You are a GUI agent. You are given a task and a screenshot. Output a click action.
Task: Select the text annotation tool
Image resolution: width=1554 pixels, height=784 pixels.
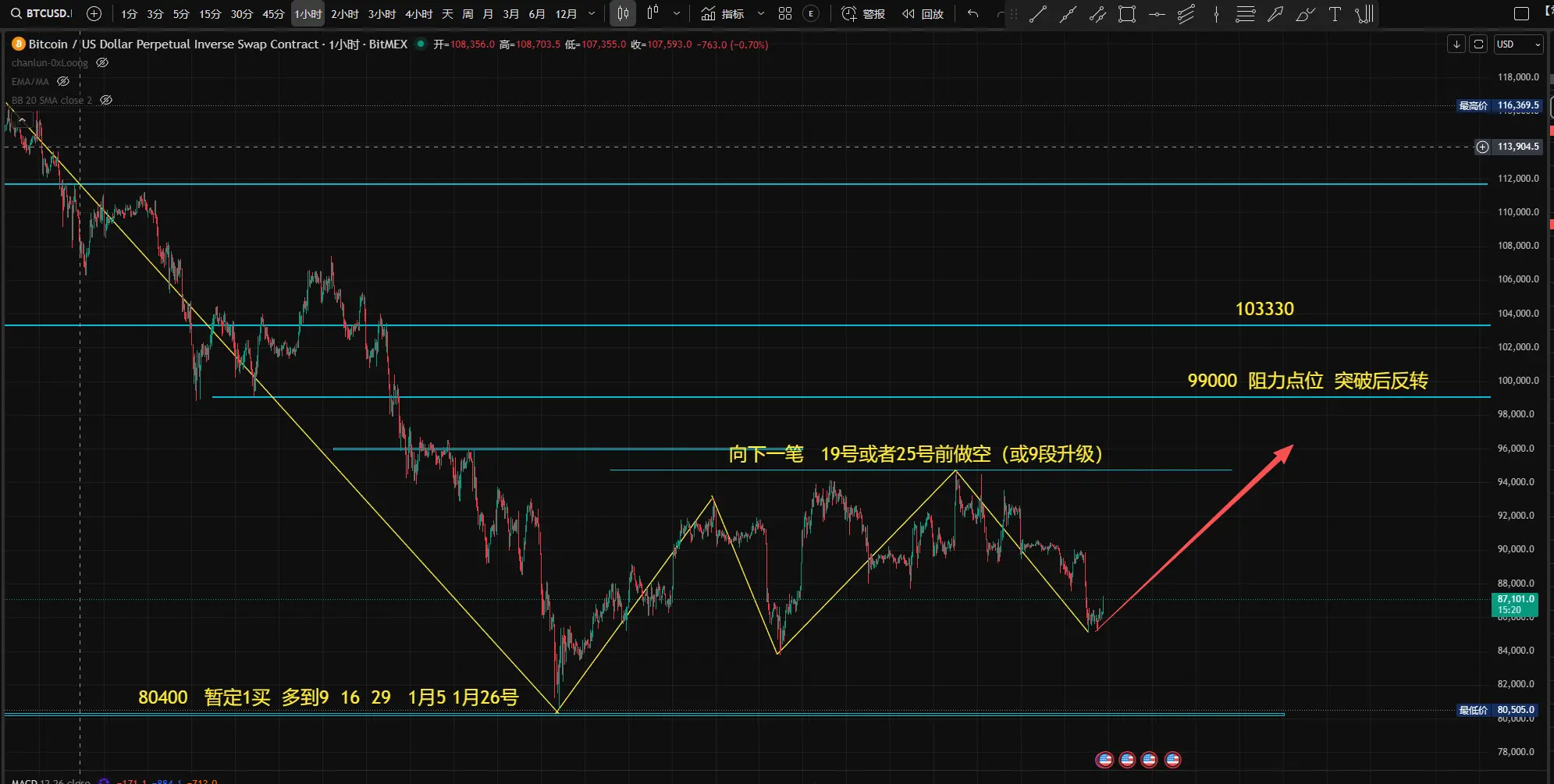click(1335, 14)
